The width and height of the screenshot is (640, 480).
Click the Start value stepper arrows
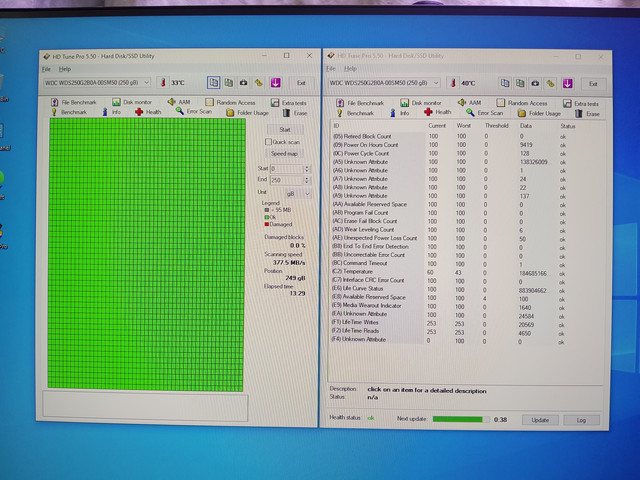(x=307, y=169)
